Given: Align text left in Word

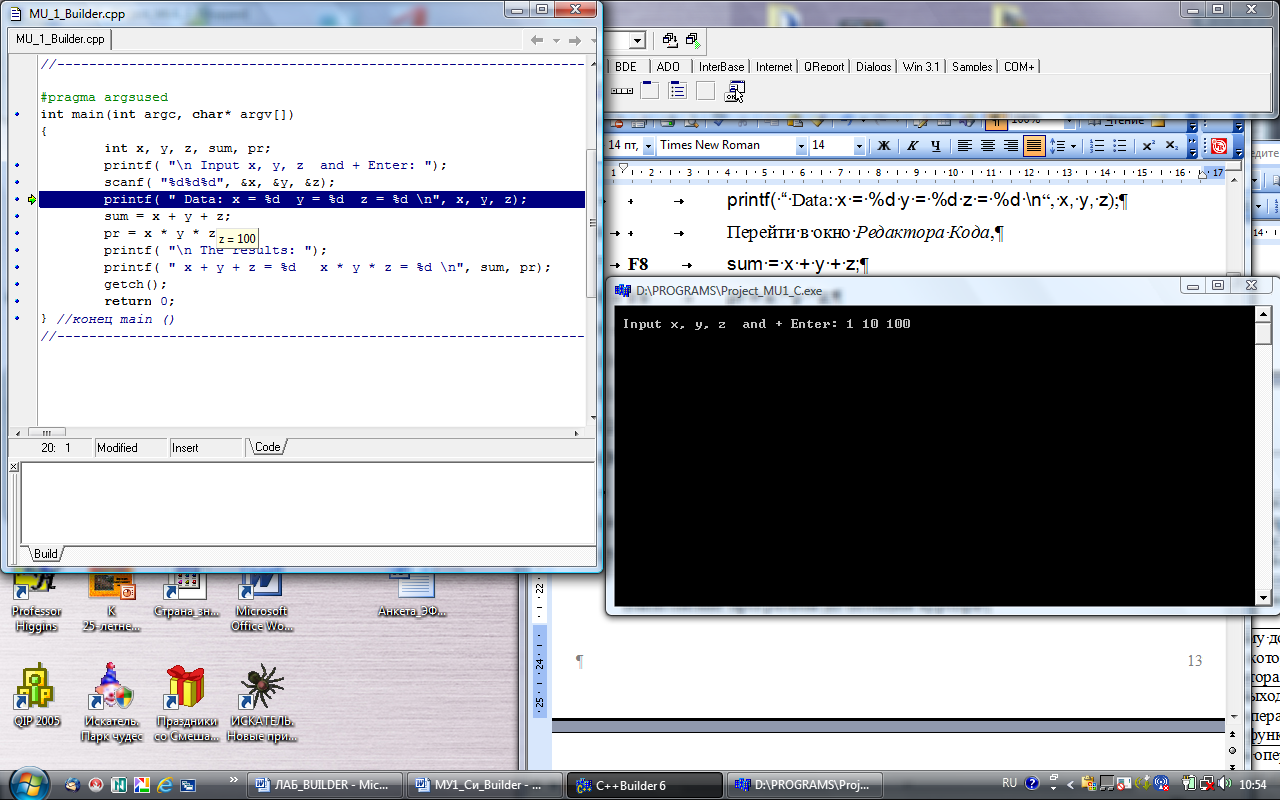Looking at the screenshot, I should click(965, 146).
